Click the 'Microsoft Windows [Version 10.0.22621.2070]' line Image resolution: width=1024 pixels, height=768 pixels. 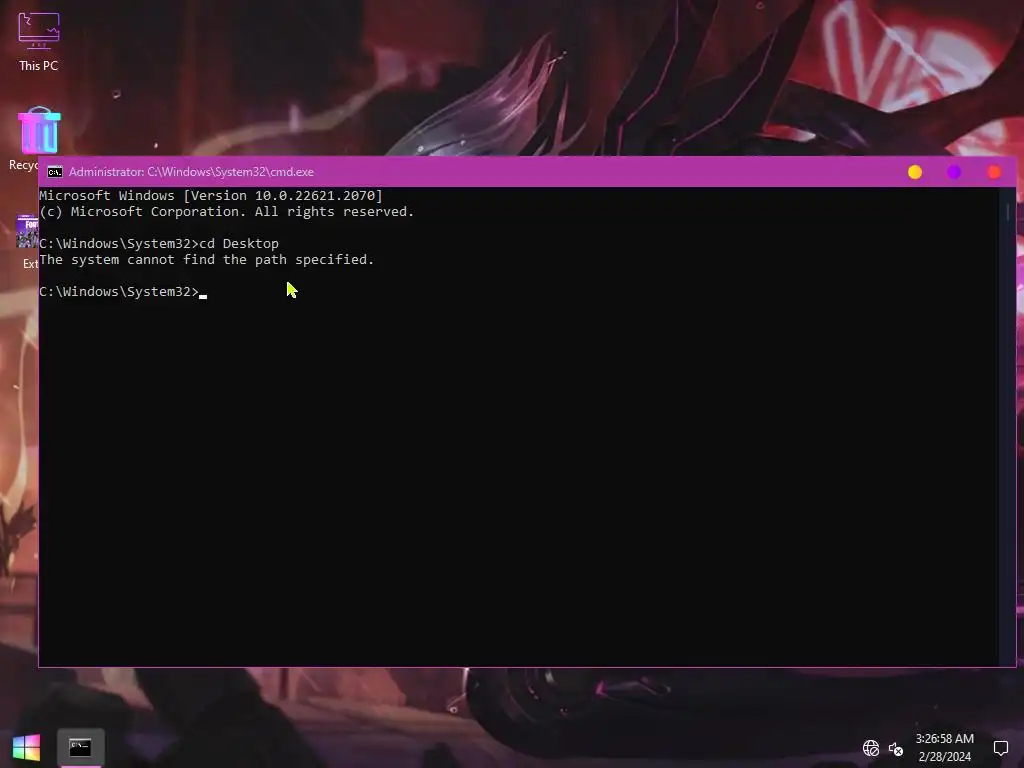point(211,196)
